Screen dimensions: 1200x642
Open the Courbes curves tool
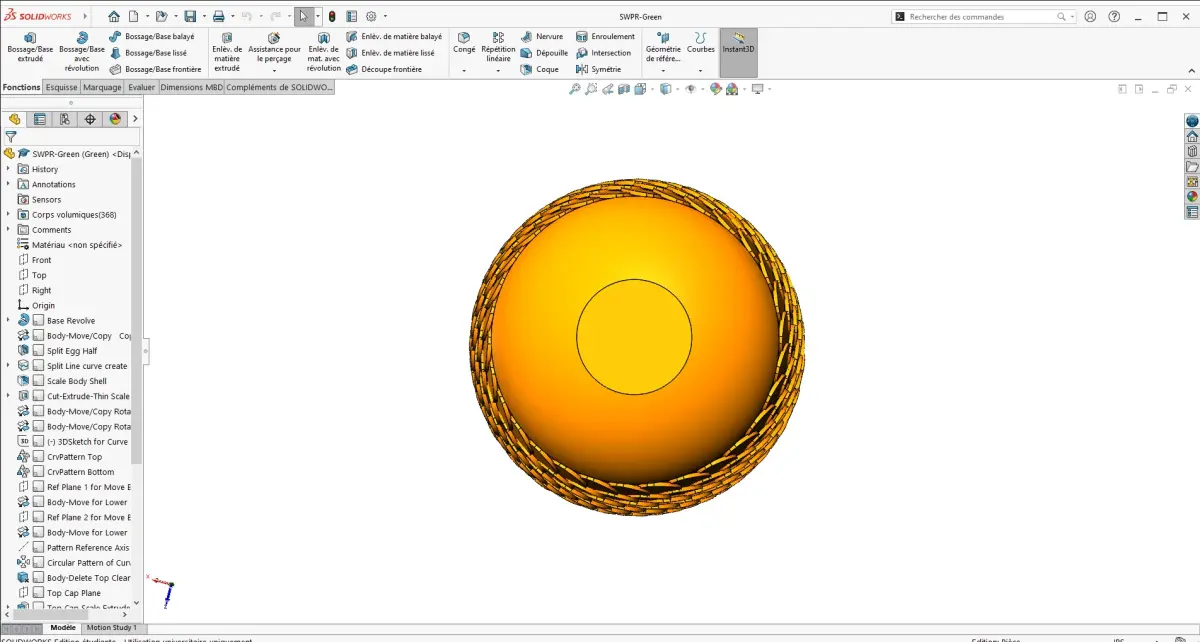(x=701, y=42)
